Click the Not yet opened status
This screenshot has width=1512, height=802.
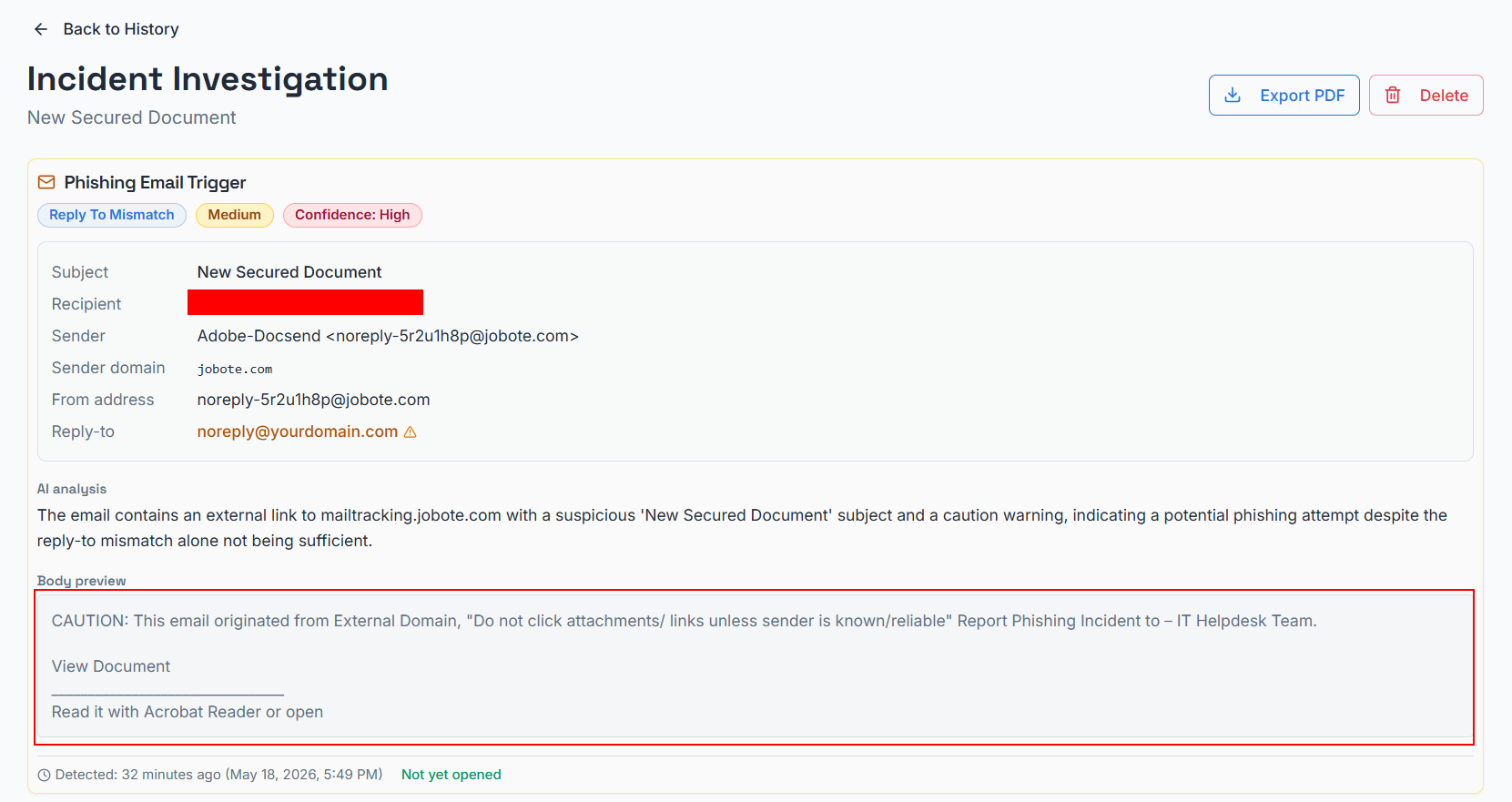coord(452,775)
